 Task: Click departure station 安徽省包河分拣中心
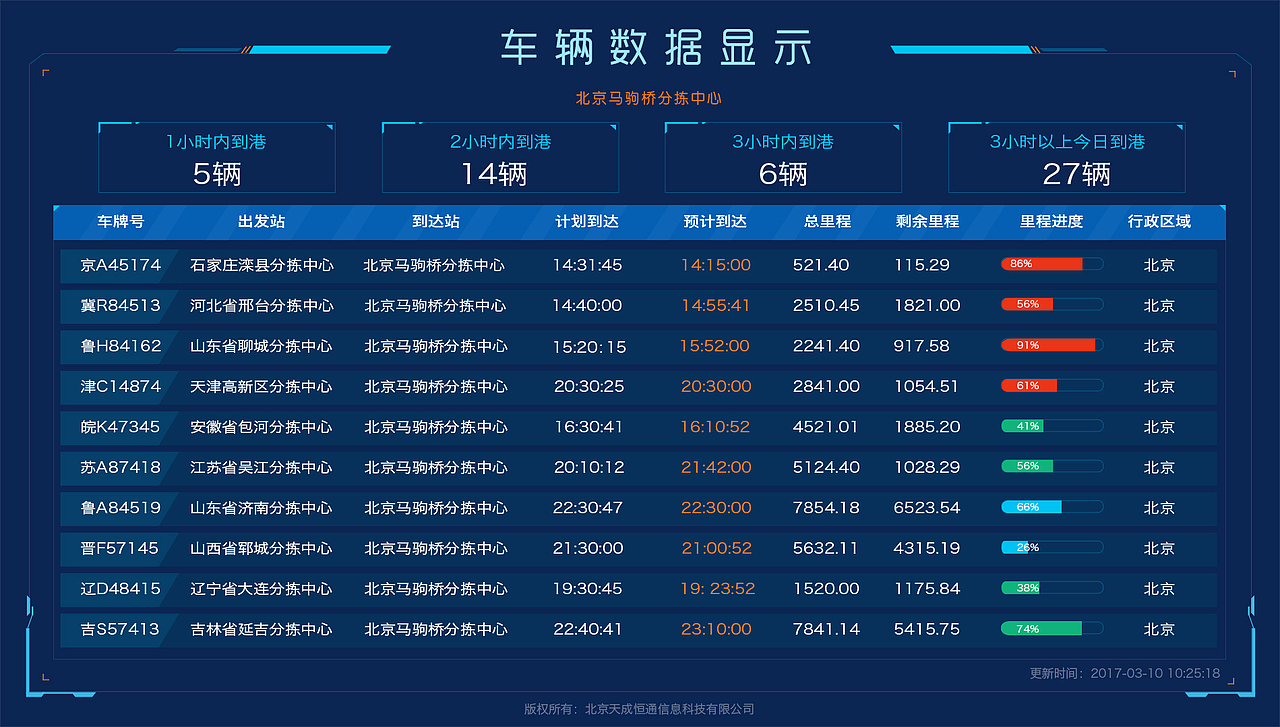pos(262,427)
